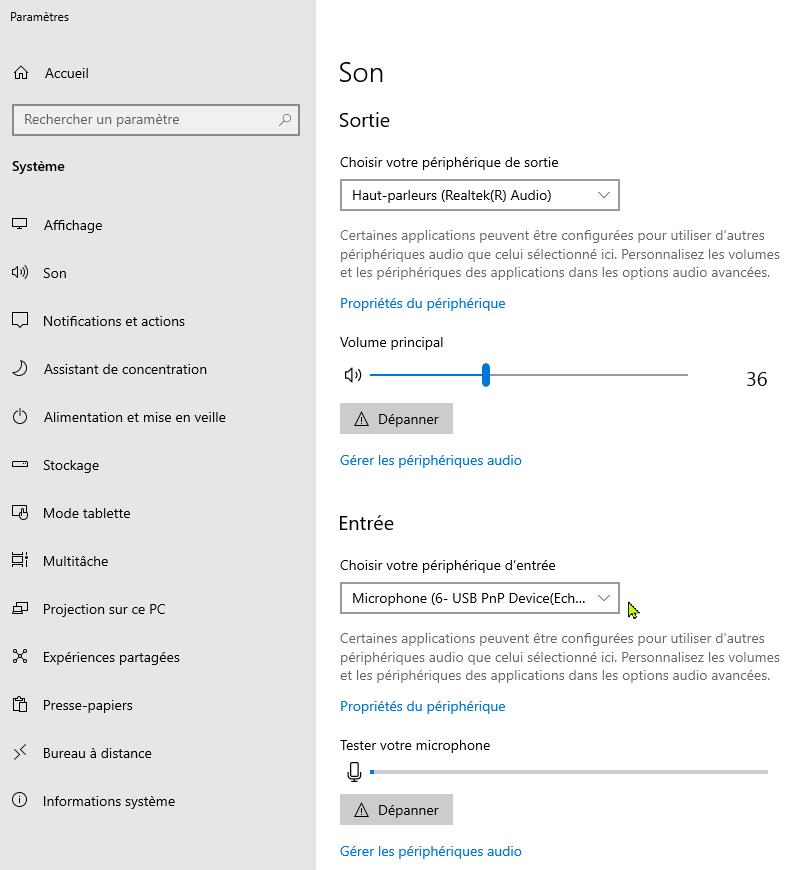Mute using the Volume principal speaker icon

coord(352,375)
